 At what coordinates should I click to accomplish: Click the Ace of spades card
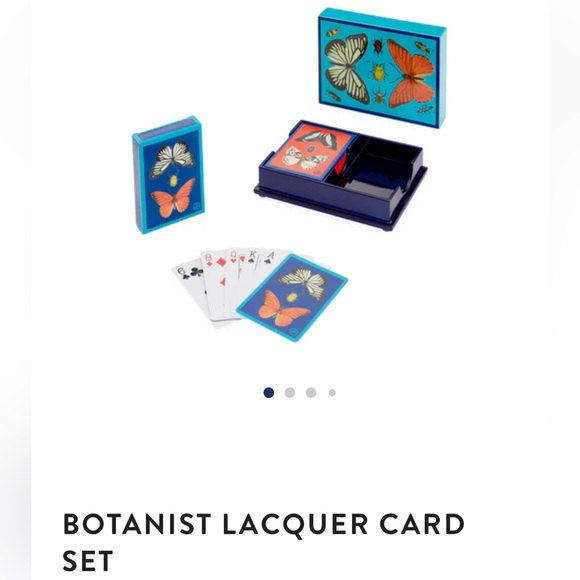[x=273, y=257]
